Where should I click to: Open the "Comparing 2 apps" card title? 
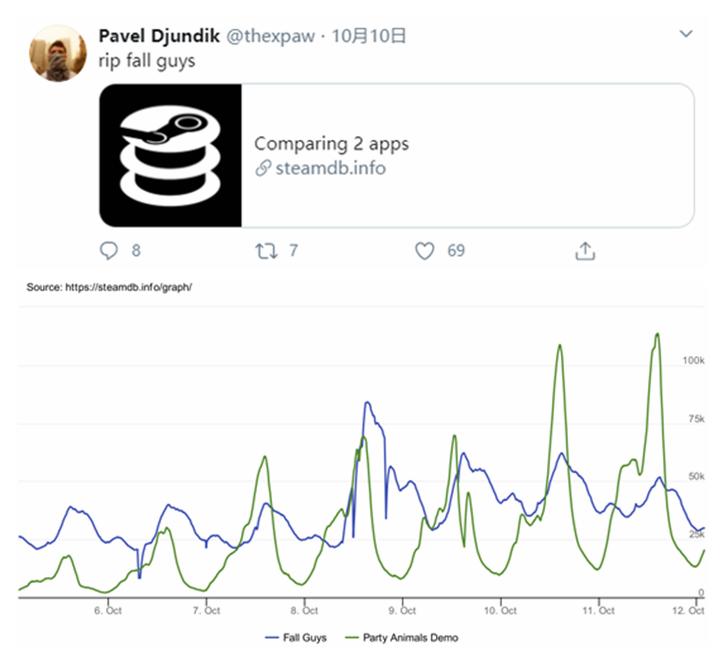[331, 143]
